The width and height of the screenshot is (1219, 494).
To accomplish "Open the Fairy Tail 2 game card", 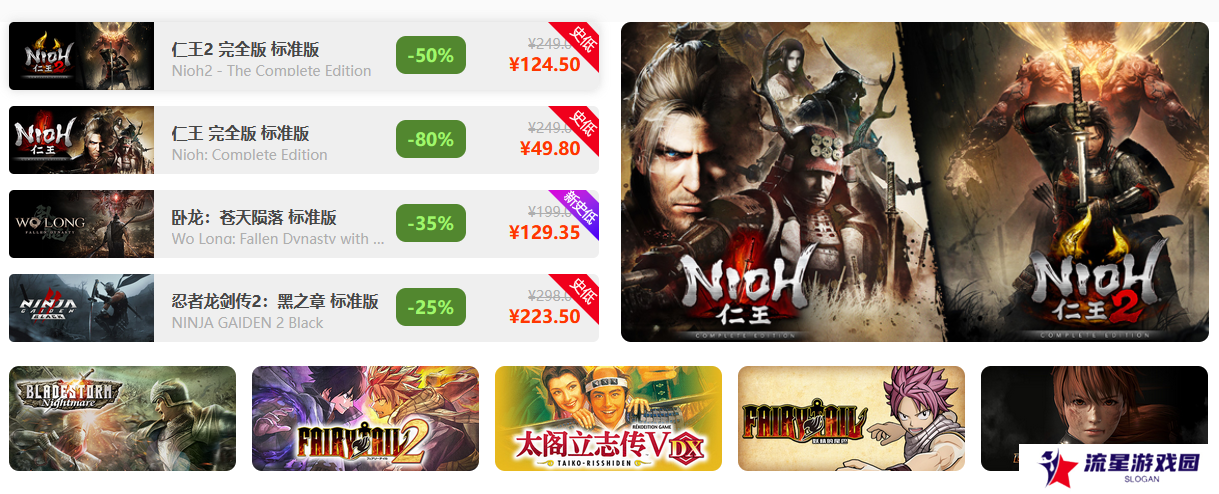I will 365,418.
